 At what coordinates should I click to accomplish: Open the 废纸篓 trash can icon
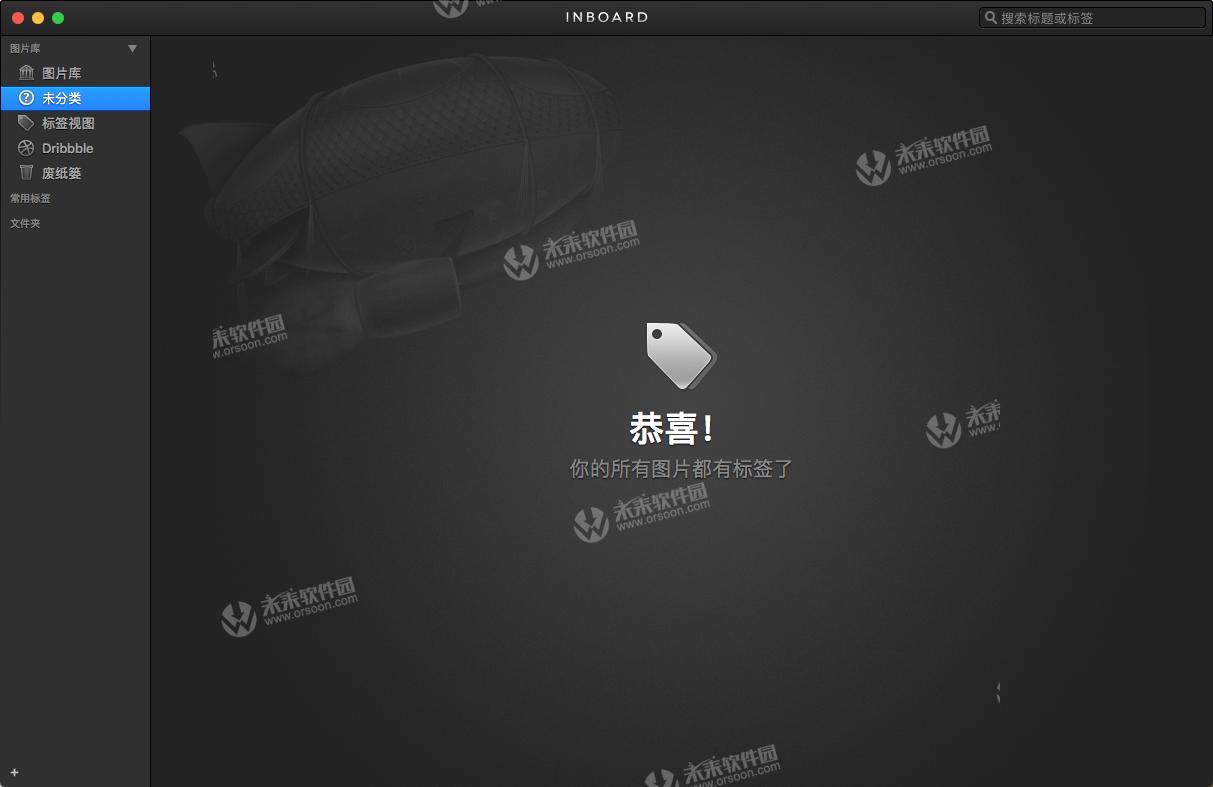(26, 172)
